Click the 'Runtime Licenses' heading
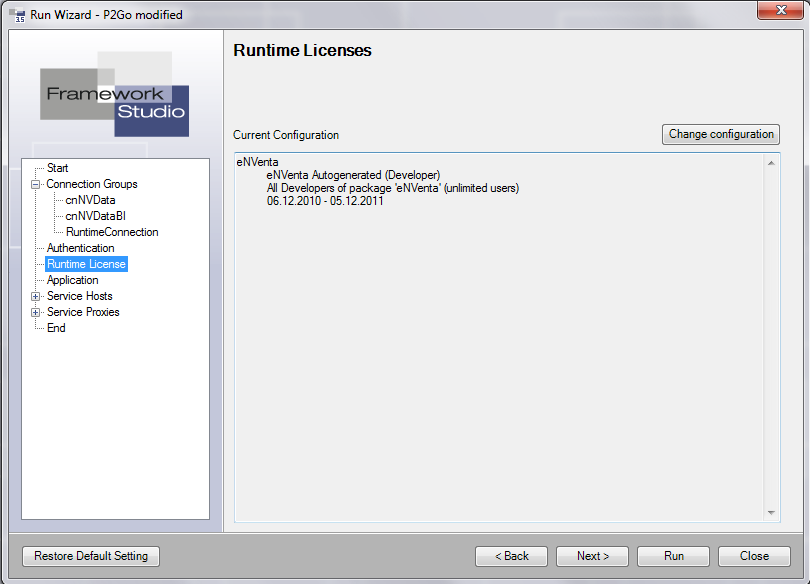 [302, 50]
